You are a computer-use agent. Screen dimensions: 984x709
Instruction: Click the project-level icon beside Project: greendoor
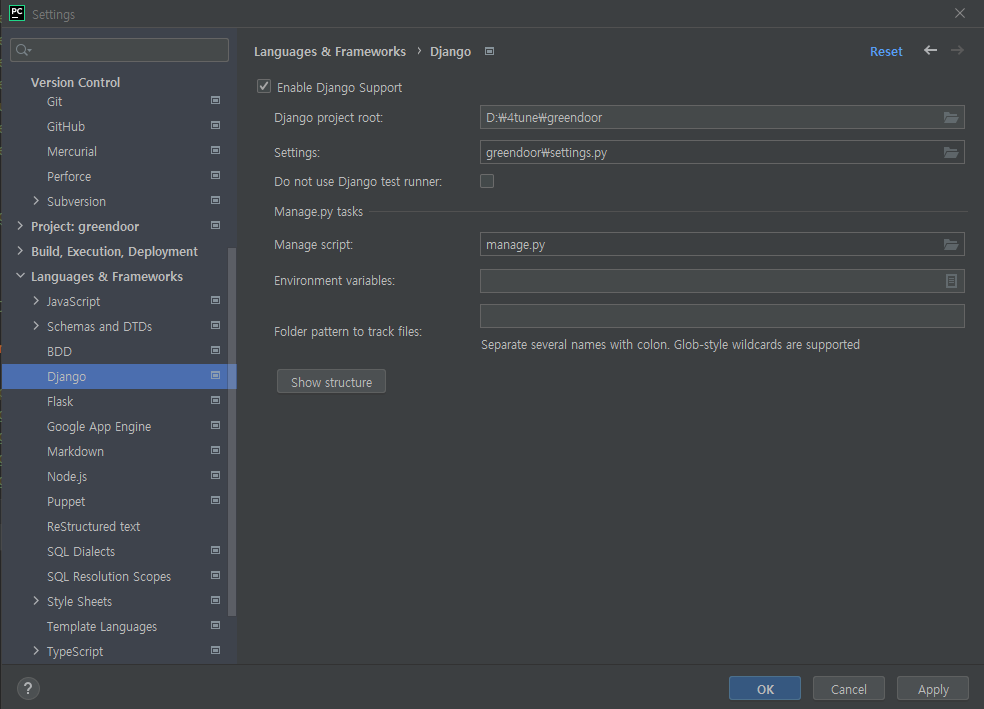click(x=215, y=225)
